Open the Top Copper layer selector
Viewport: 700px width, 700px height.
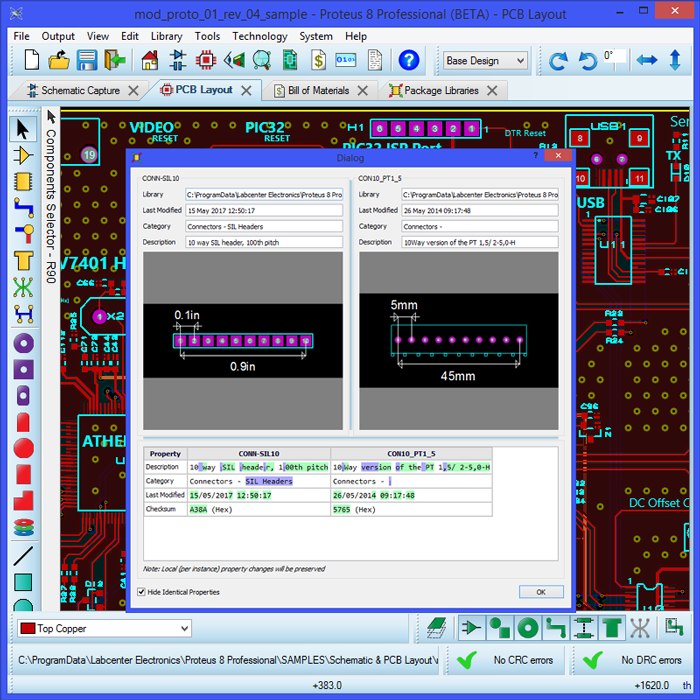pyautogui.click(x=104, y=629)
